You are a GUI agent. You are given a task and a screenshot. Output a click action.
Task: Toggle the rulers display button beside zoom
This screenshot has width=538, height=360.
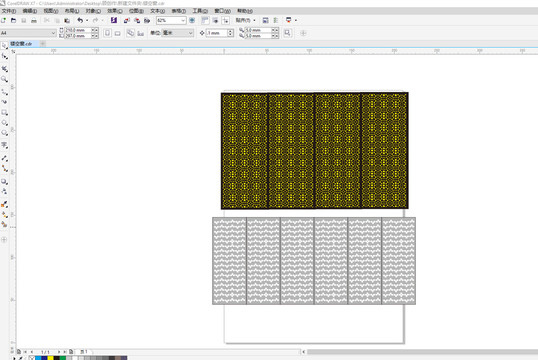pos(205,21)
